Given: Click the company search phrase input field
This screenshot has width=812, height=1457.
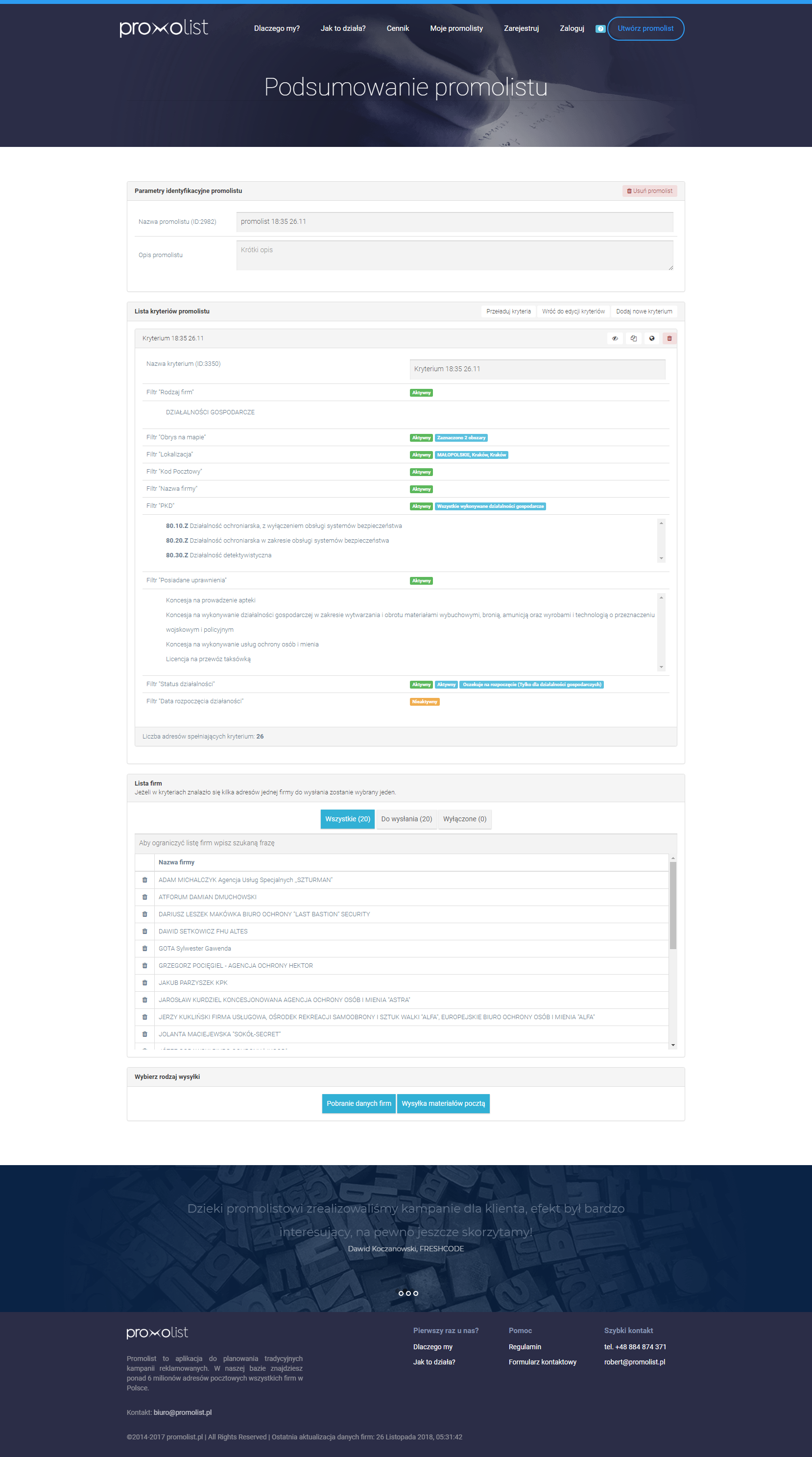Looking at the screenshot, I should coord(406,843).
